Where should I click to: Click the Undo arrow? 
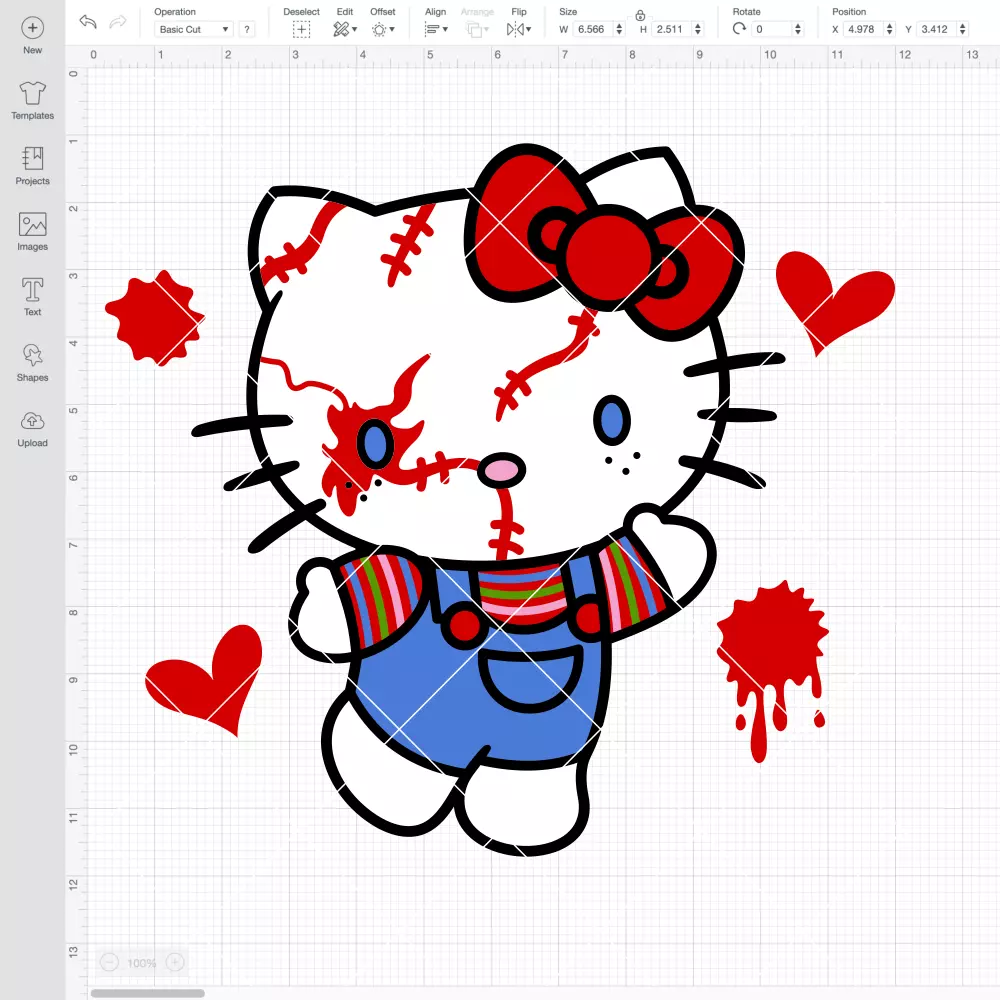point(88,22)
